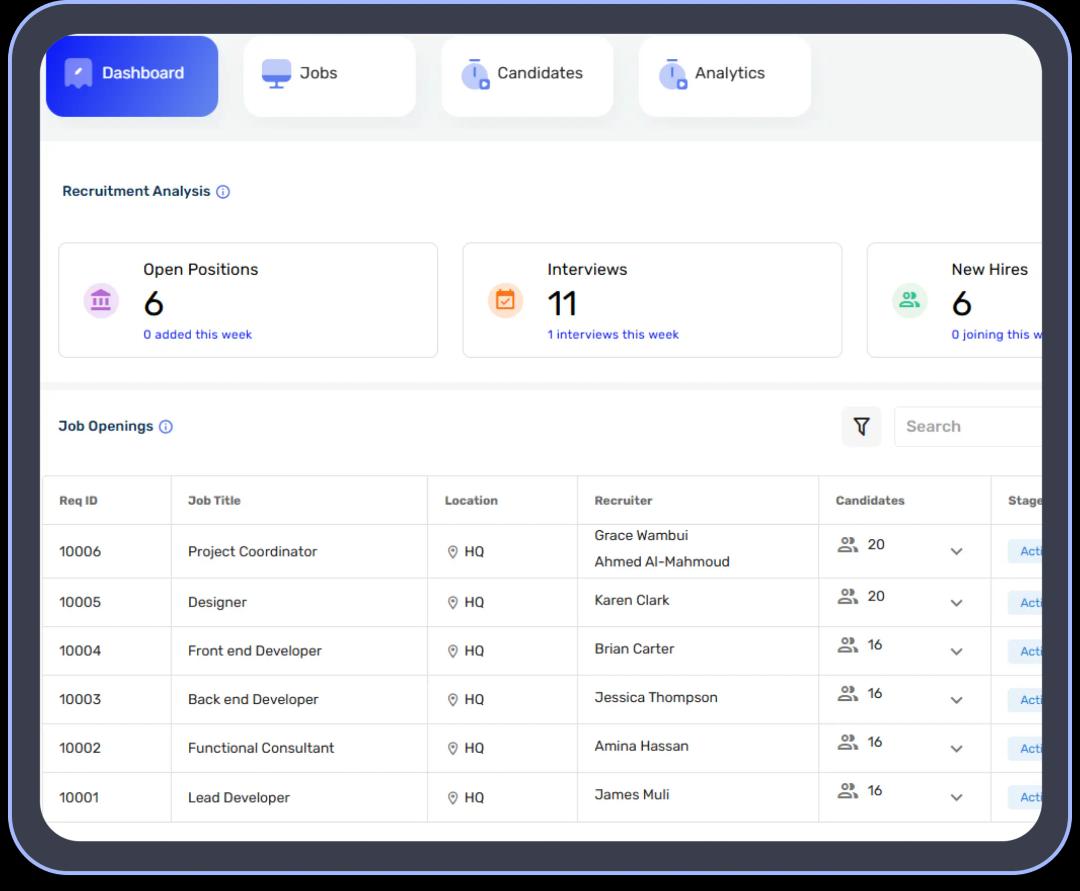Click the Recruitment Analysis heading
The width and height of the screenshot is (1080, 891).
(x=136, y=191)
